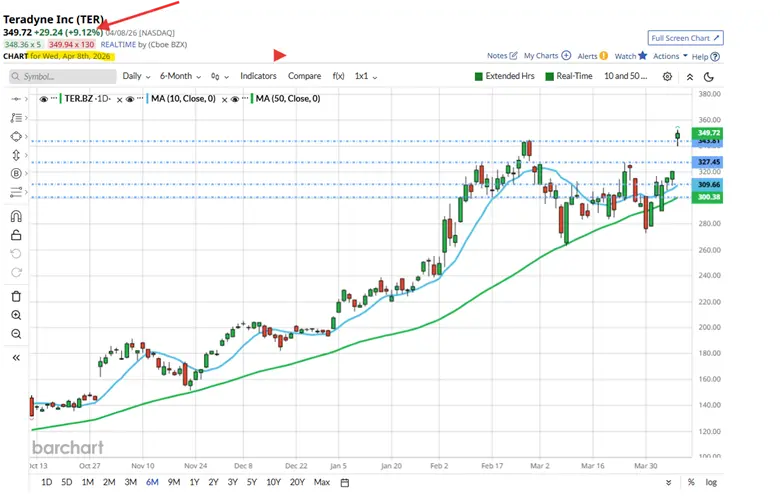The height and width of the screenshot is (502, 780).
Task: Click the Compare button
Action: pos(304,76)
